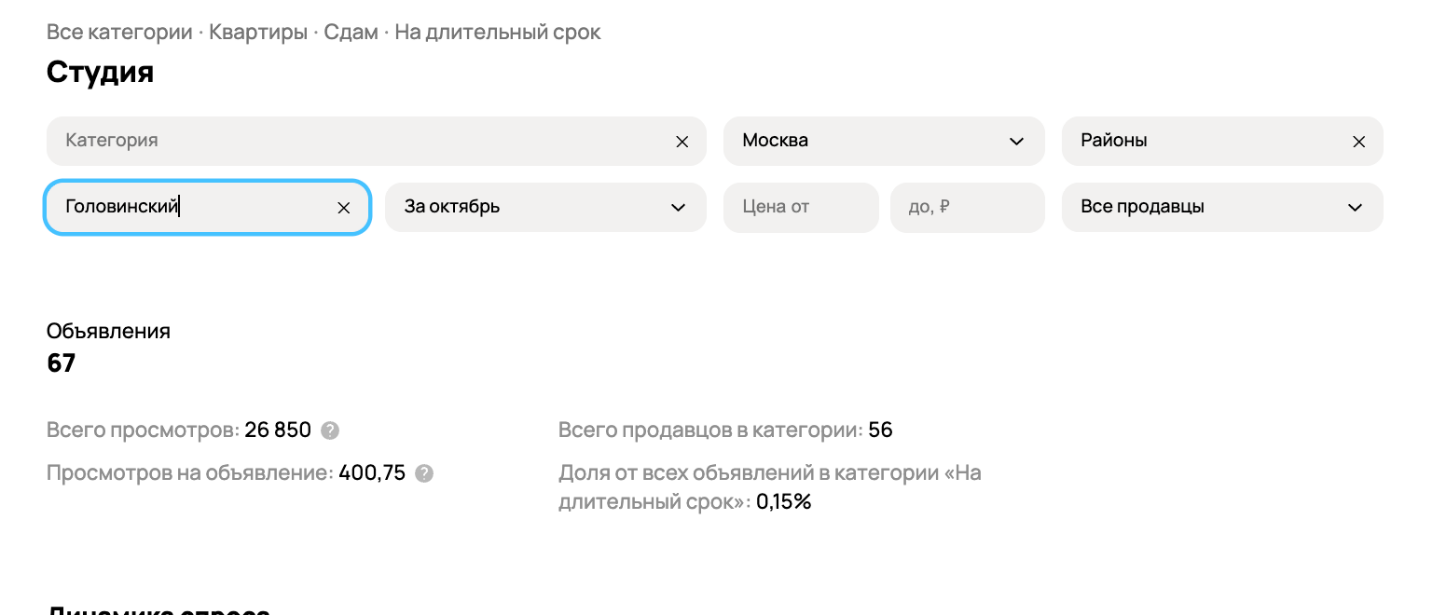This screenshot has height=615, width=1432.
Task: Focus the до, ₽ maximum price field
Action: pyautogui.click(x=967, y=207)
